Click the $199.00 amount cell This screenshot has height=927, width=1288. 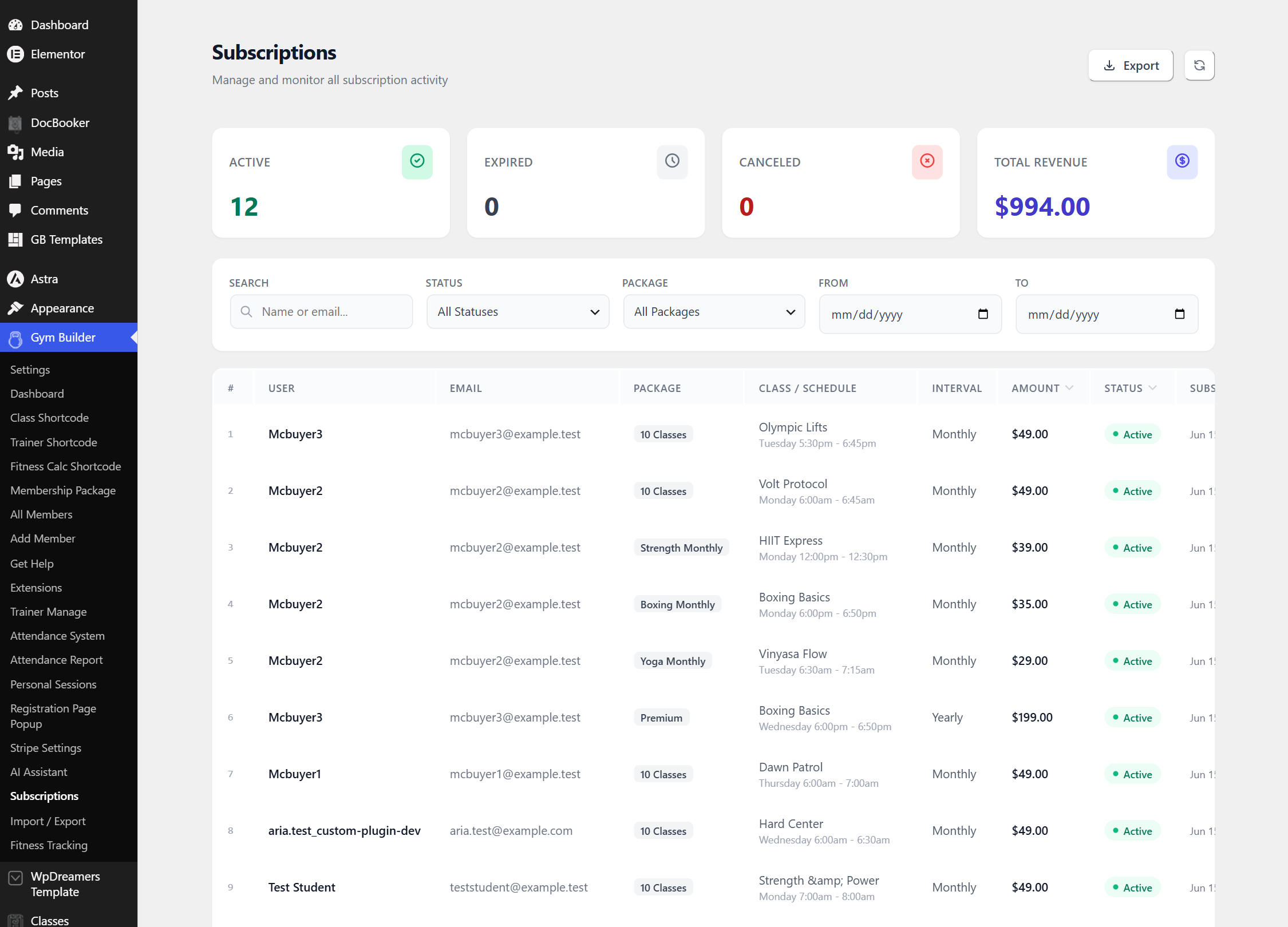1032,717
